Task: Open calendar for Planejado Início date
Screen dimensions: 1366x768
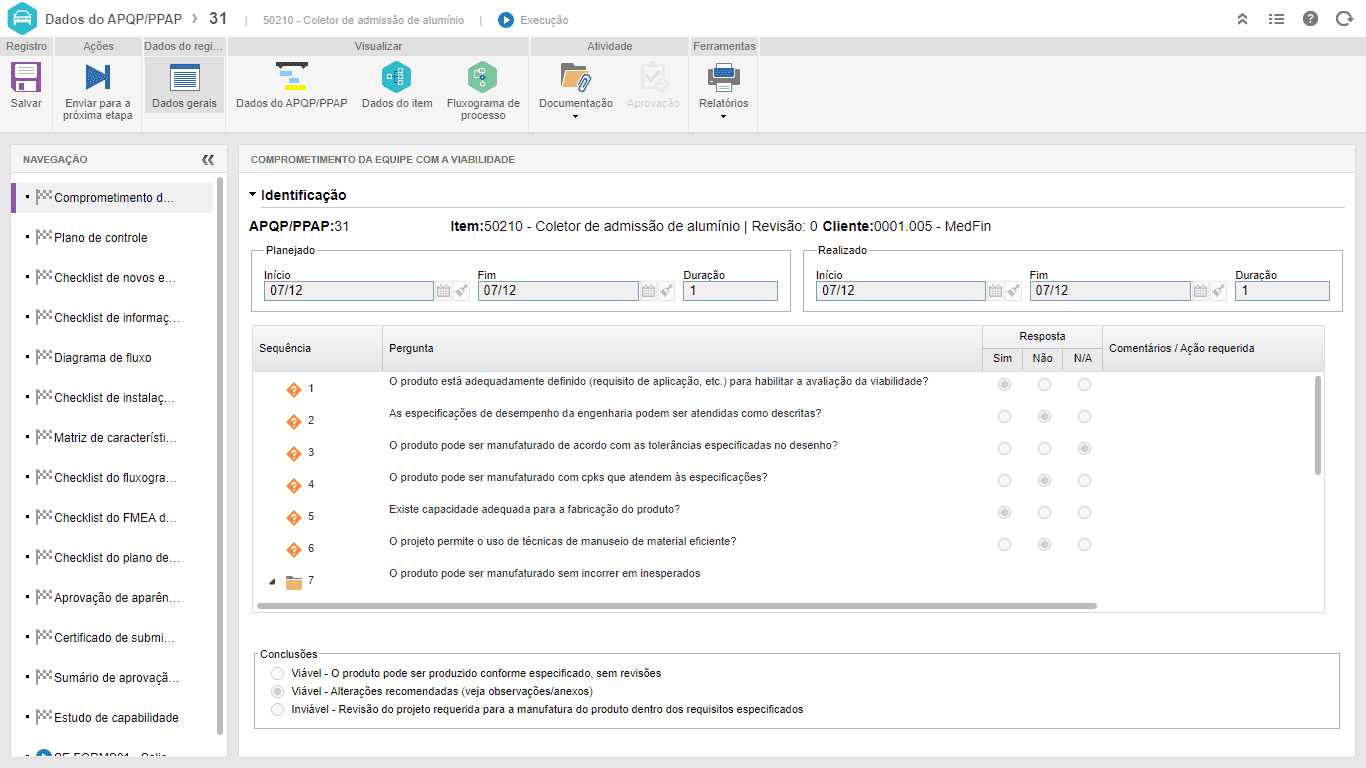Action: pos(444,291)
